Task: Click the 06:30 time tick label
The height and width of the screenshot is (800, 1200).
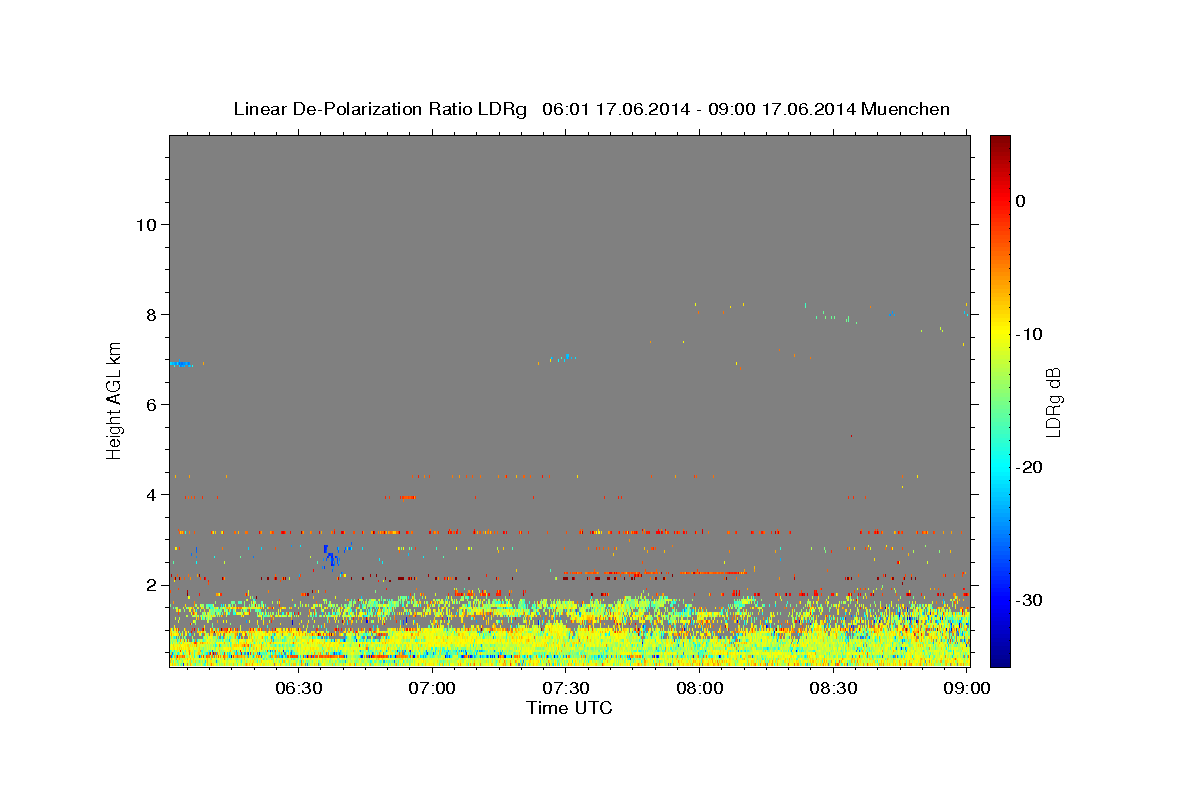Action: coord(298,689)
